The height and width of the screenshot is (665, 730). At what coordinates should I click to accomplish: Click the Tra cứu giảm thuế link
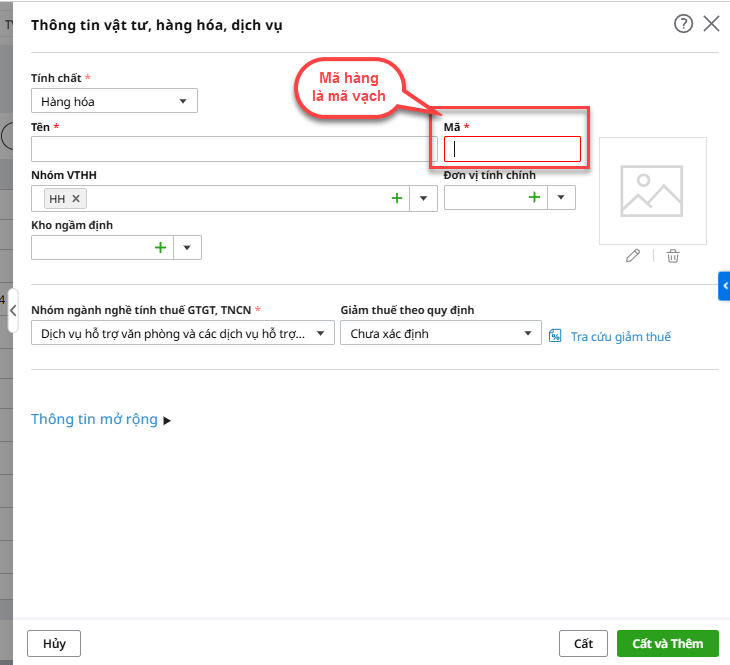click(x=620, y=337)
